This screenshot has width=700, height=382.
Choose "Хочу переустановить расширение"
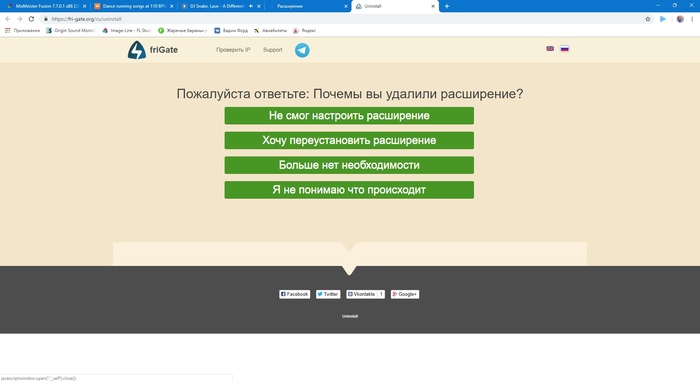349,140
